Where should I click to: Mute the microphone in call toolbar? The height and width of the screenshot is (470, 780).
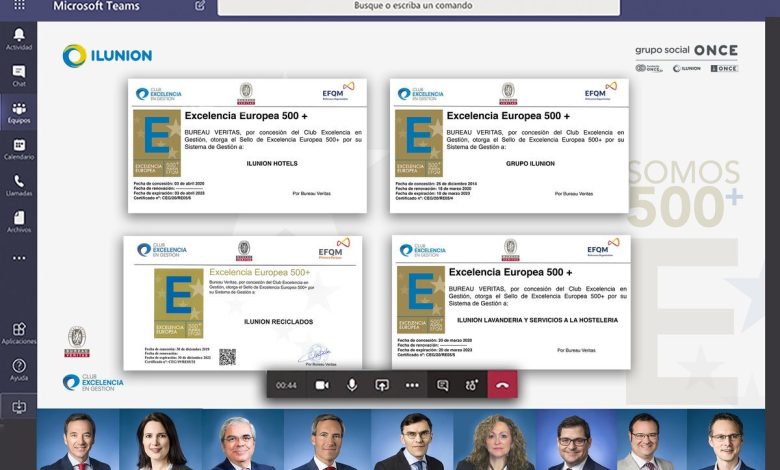(352, 385)
